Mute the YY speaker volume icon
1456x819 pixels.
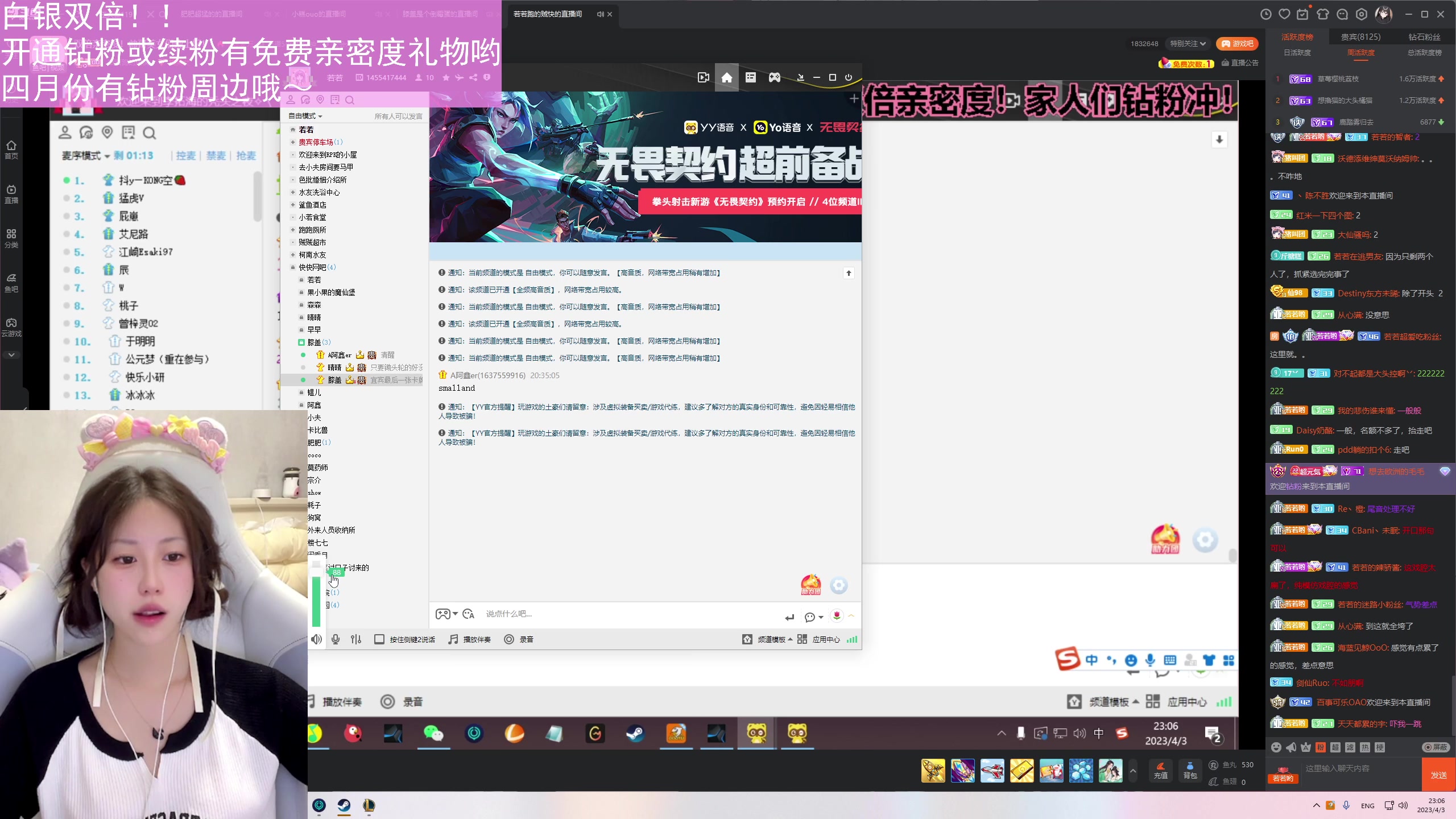(316, 639)
